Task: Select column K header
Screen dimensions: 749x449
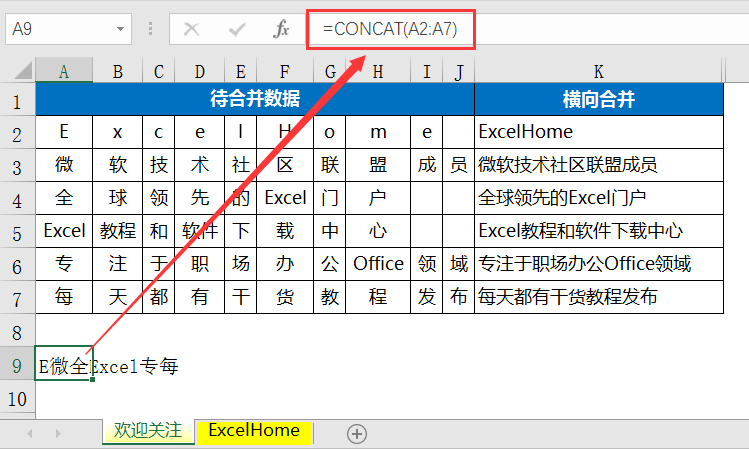Action: (599, 71)
